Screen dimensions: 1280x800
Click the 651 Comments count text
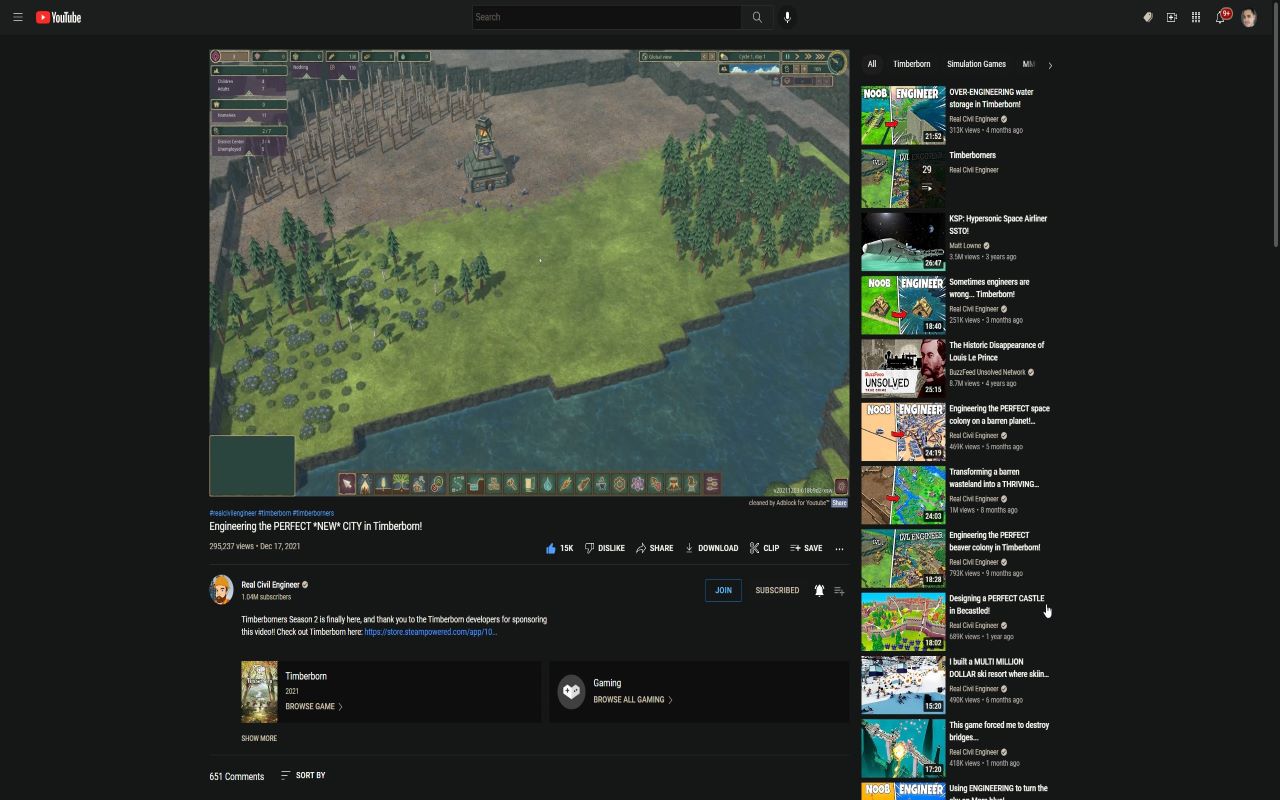(x=237, y=776)
